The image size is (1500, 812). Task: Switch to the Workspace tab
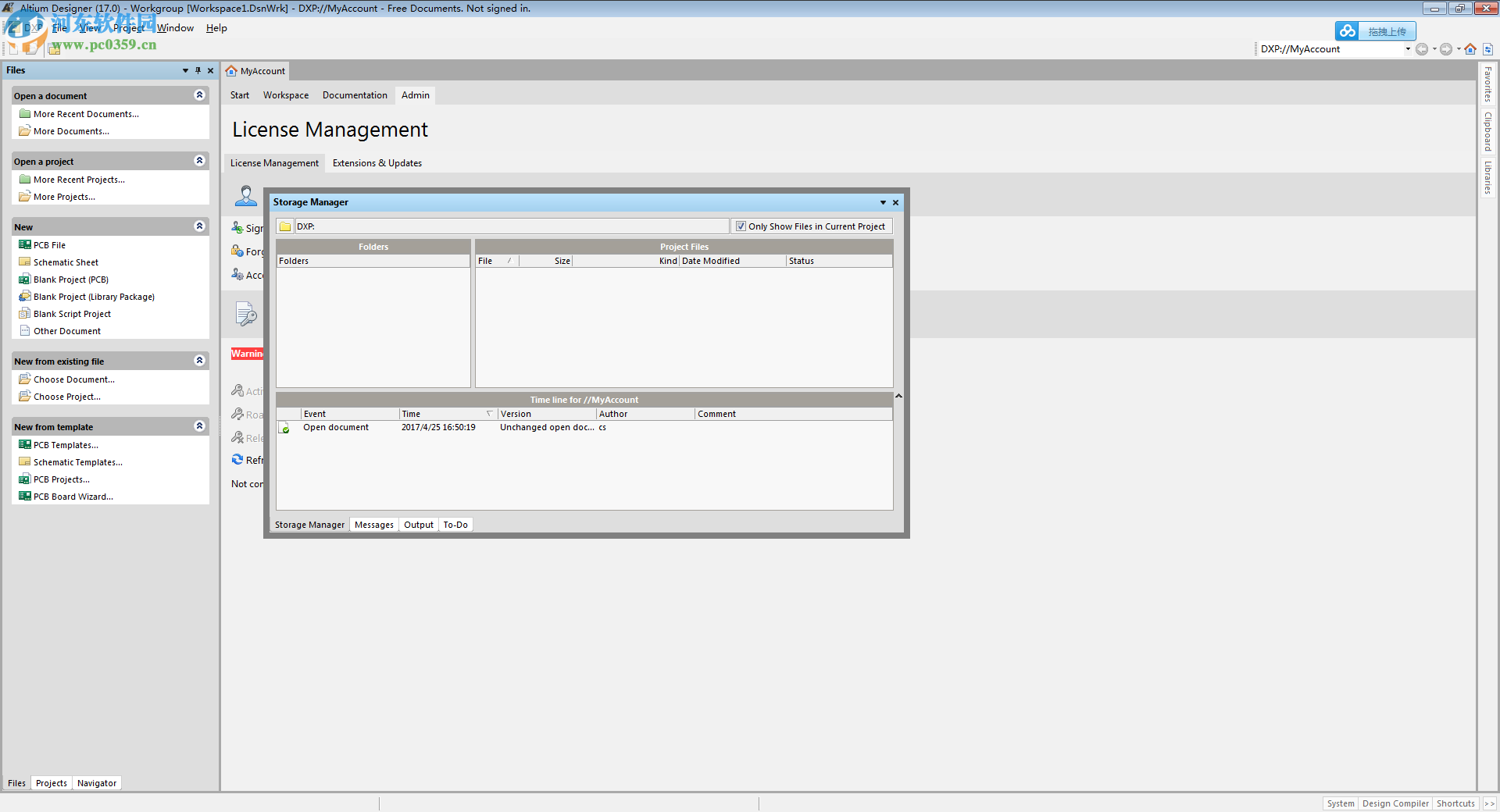click(286, 95)
